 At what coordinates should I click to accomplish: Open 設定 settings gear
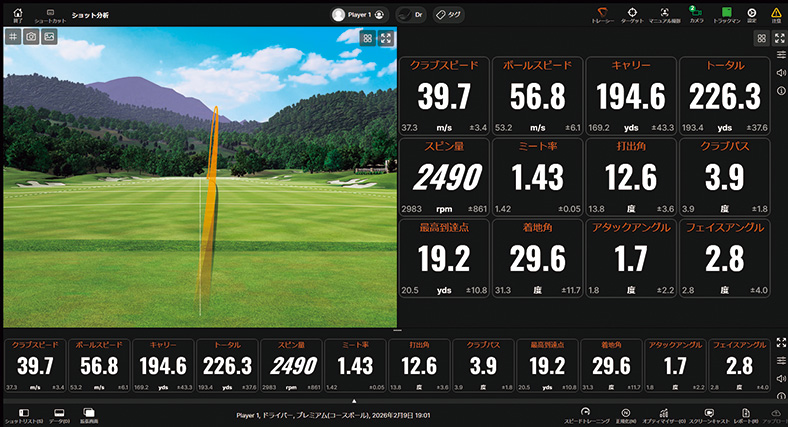pos(752,13)
